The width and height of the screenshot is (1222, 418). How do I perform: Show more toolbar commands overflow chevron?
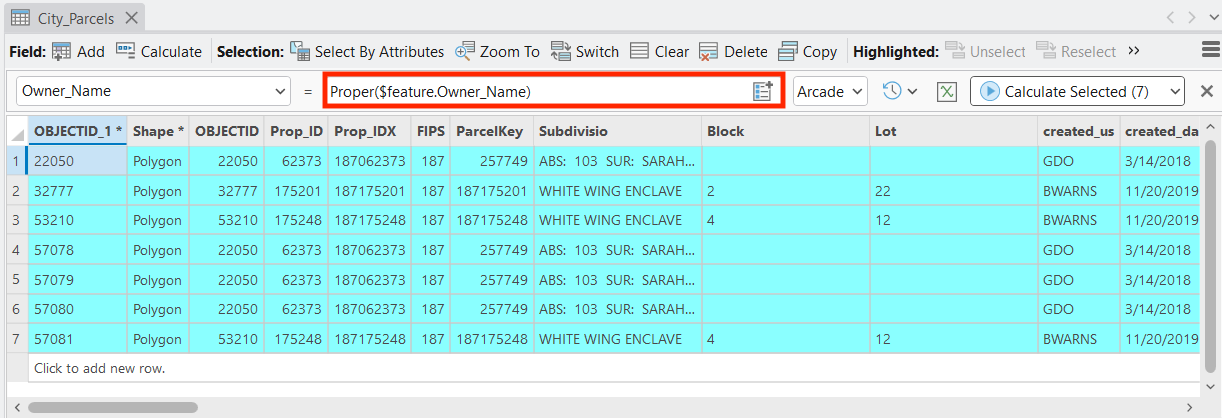pyautogui.click(x=1134, y=51)
